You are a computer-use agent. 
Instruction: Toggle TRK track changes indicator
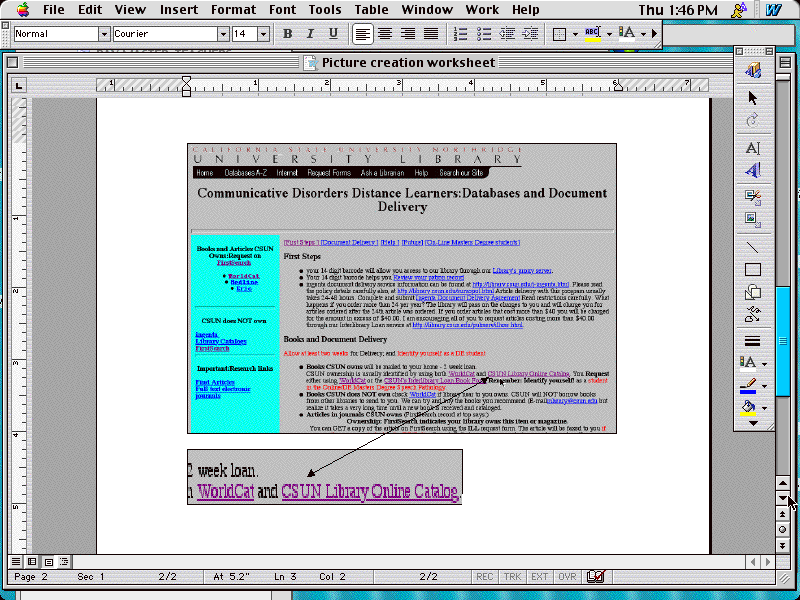[512, 577]
